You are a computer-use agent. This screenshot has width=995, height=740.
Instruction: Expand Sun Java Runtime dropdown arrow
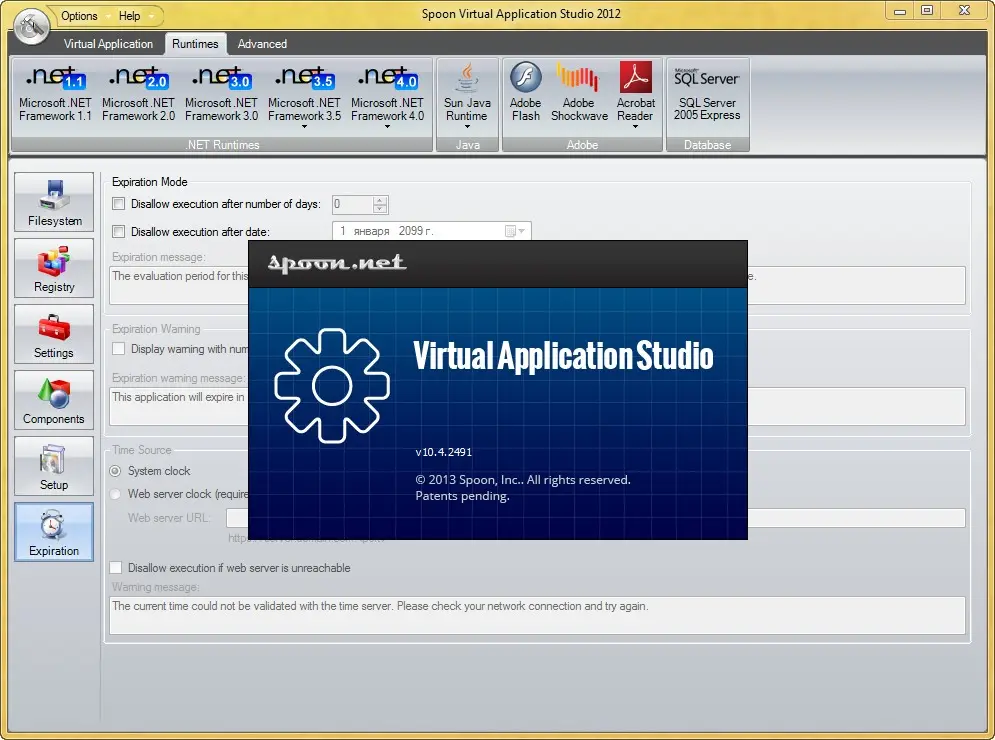(467, 127)
